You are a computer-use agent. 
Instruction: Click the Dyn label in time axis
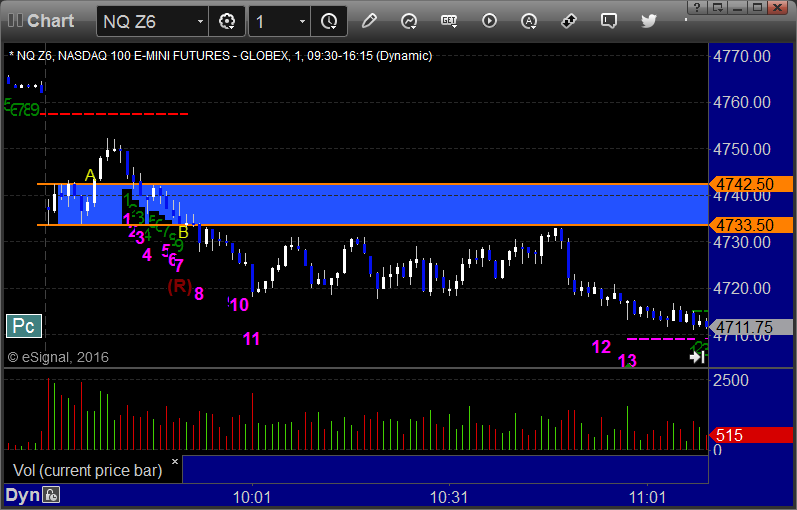tap(22, 495)
